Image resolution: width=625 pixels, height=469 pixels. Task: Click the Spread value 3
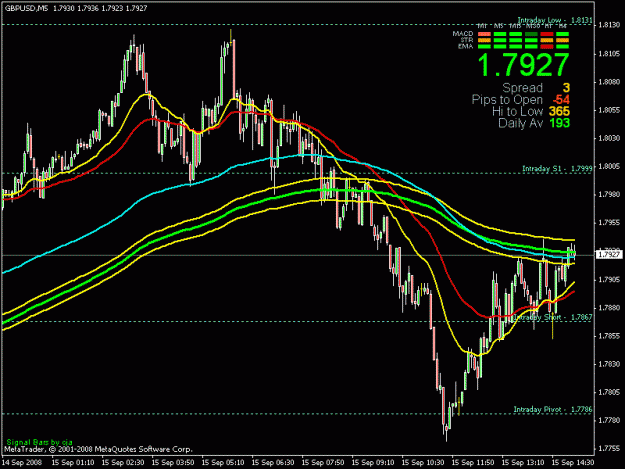[x=566, y=88]
